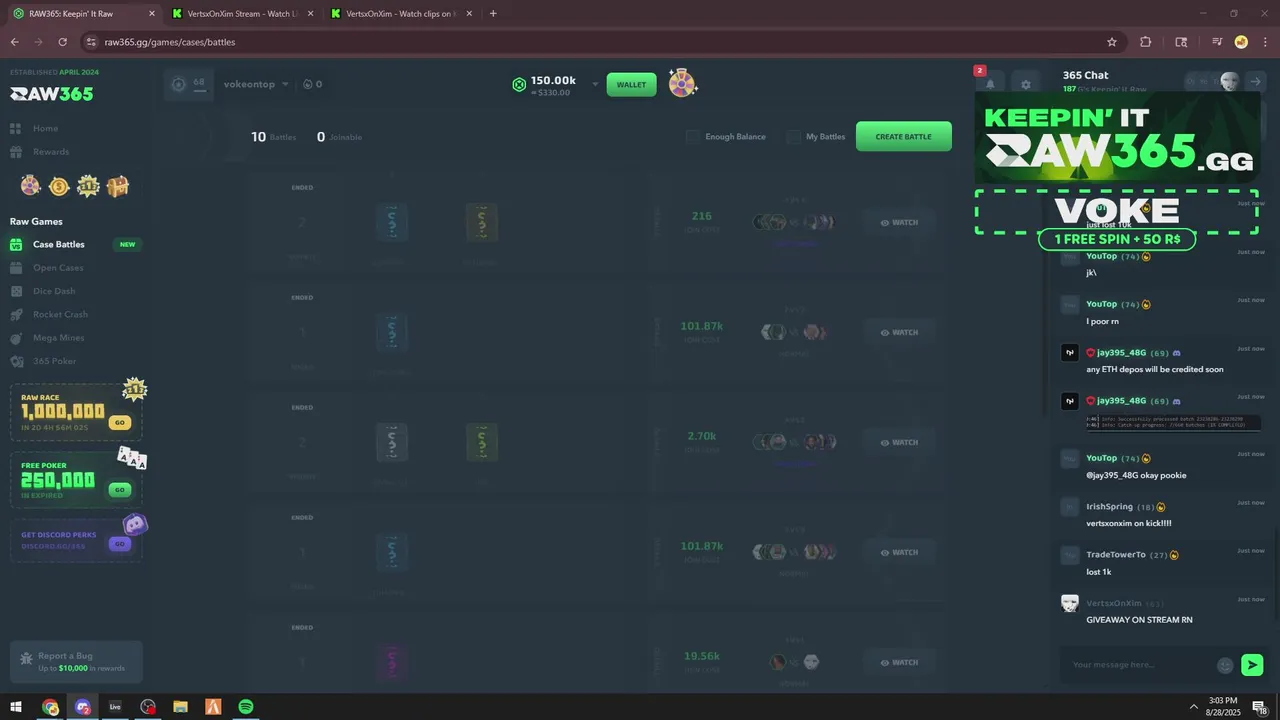Open Chrome profile avatar
The width and height of the screenshot is (1280, 720).
tap(1241, 42)
